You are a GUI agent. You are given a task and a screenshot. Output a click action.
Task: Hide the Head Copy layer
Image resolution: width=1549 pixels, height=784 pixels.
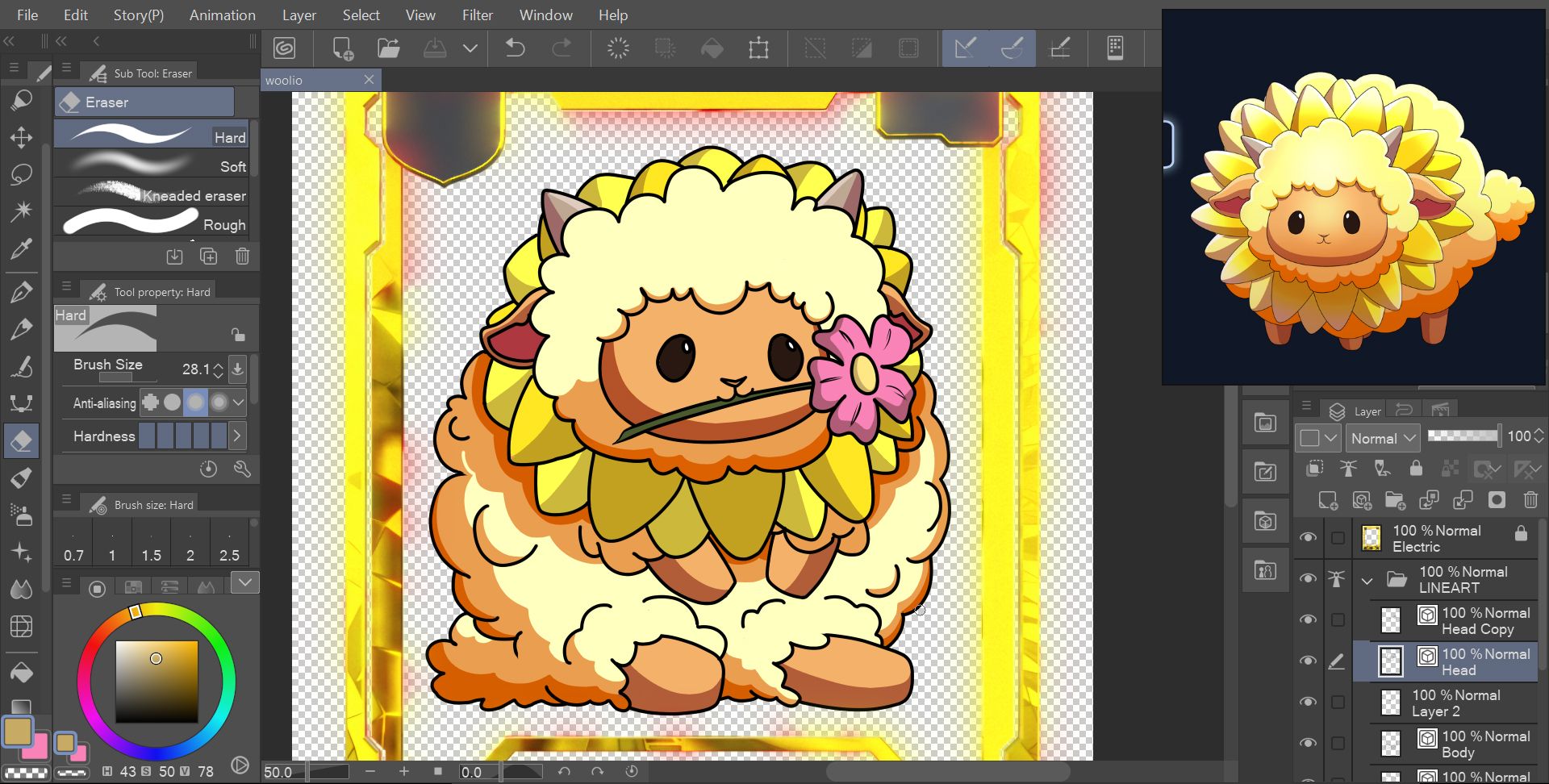coord(1309,620)
